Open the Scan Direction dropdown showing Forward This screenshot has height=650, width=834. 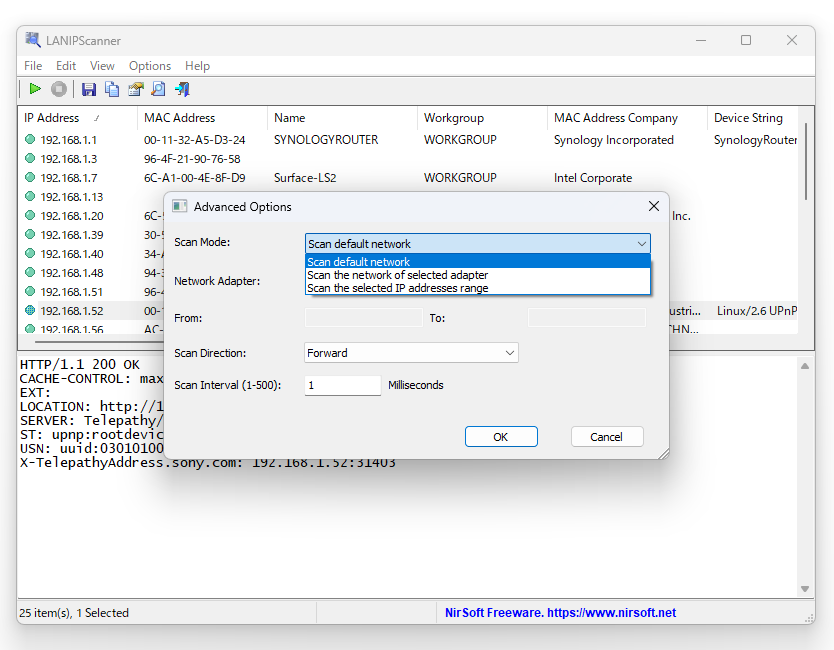[x=411, y=353]
